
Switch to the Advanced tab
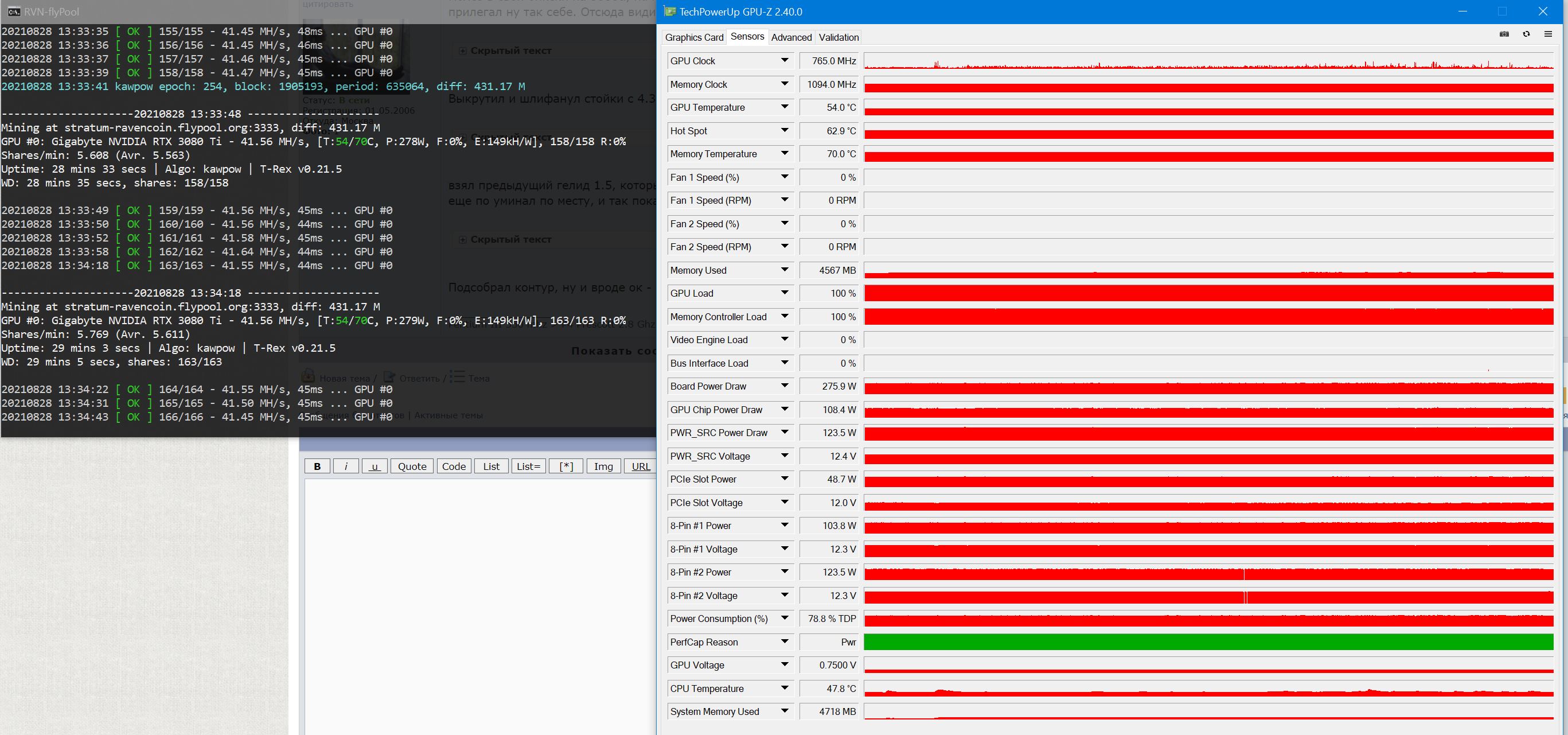point(791,37)
